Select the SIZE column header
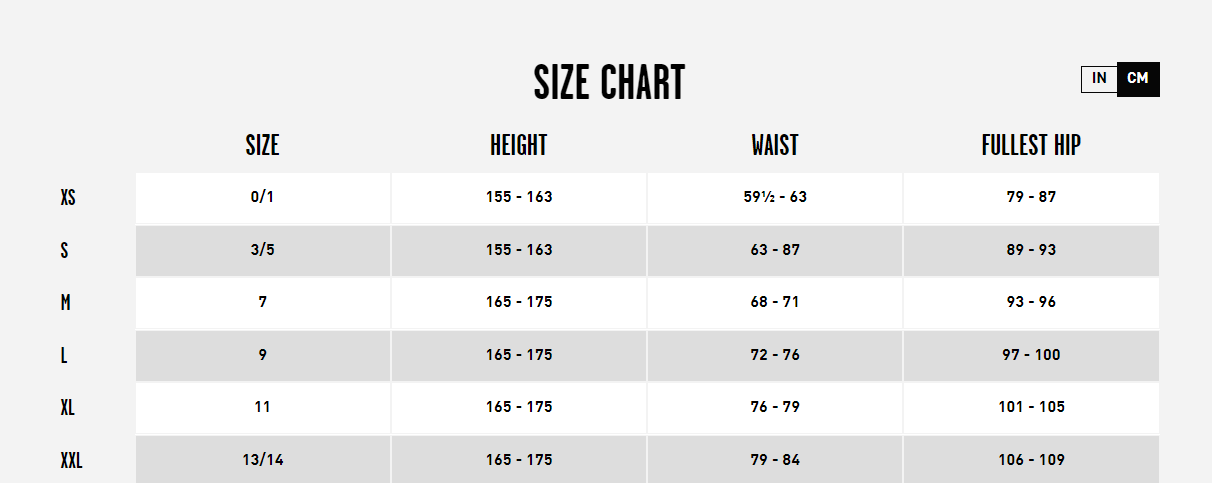1212x483 pixels. click(262, 146)
